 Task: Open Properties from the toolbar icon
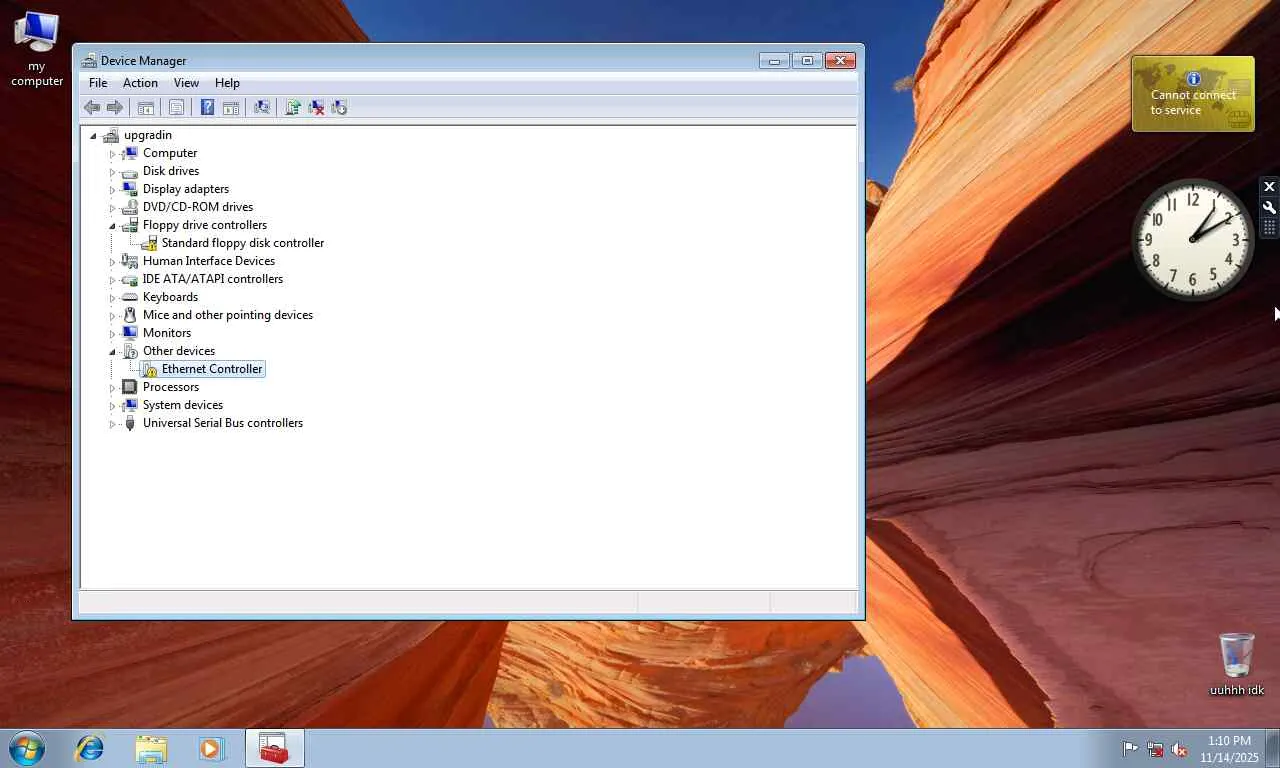(x=176, y=107)
